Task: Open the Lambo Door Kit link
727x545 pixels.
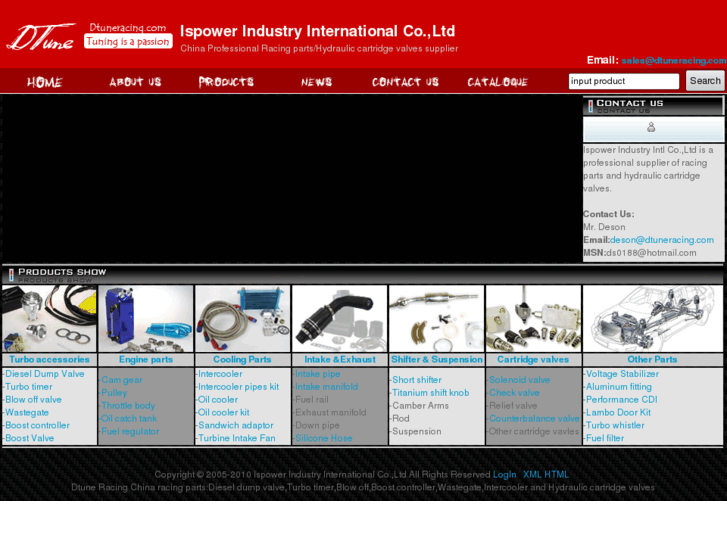Action: [618, 412]
